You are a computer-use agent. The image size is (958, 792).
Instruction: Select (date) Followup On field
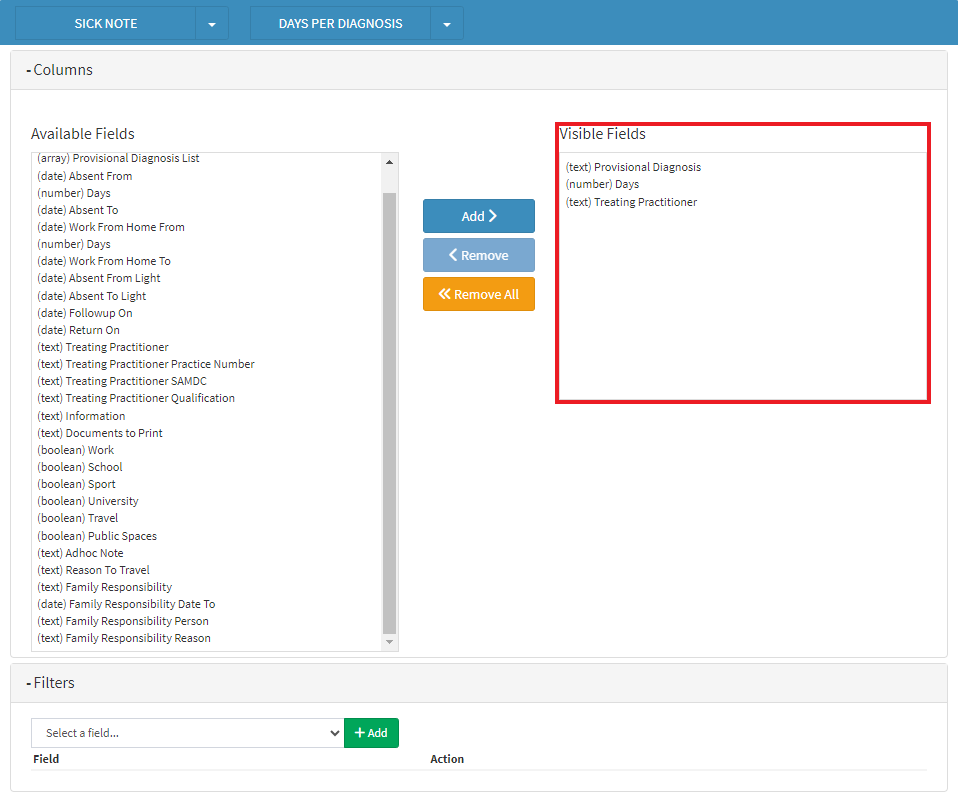[84, 313]
